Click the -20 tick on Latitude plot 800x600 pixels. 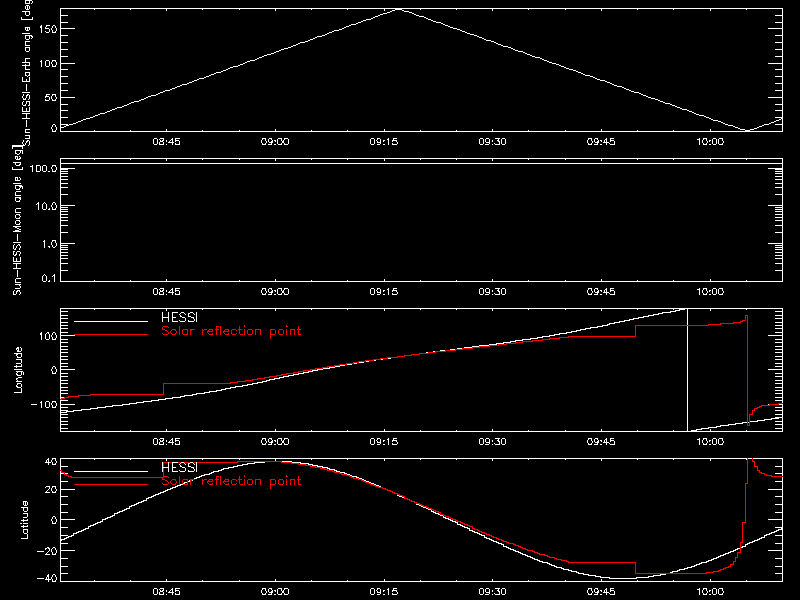point(47,551)
